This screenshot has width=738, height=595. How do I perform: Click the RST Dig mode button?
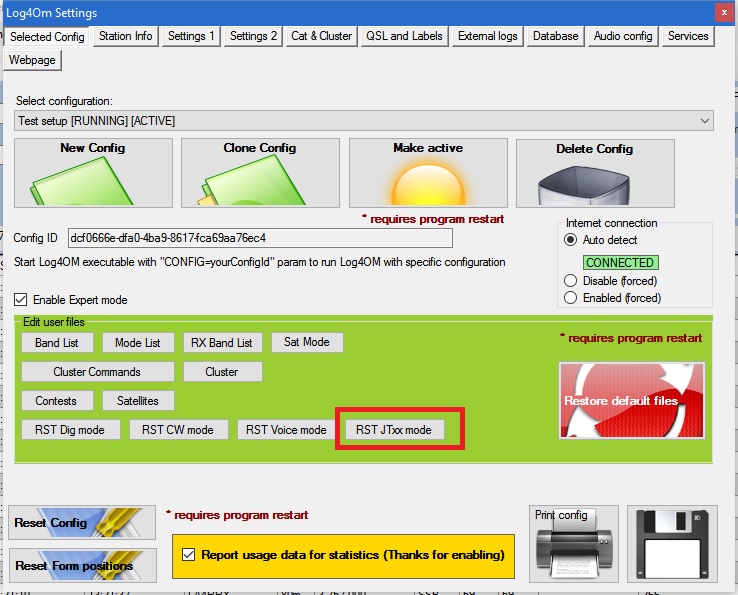(70, 430)
